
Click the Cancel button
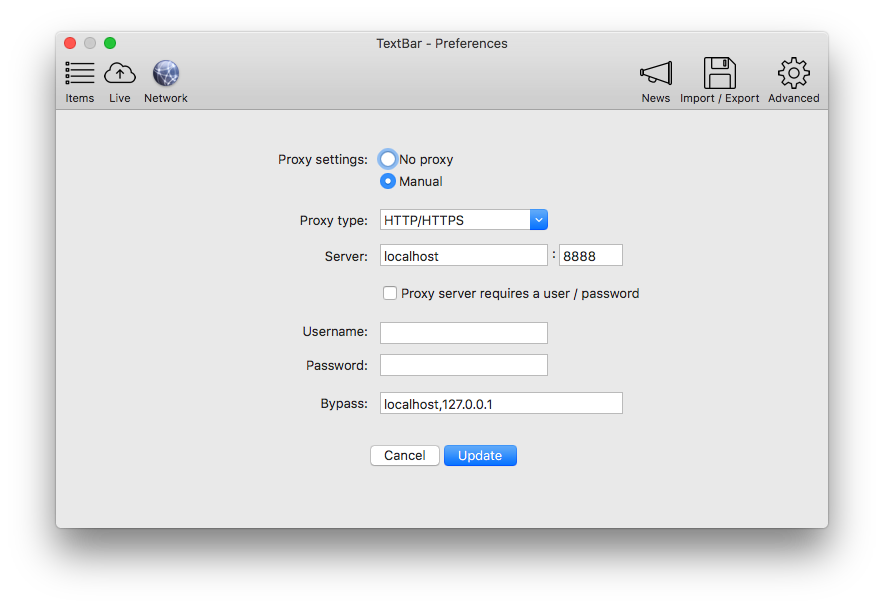coord(405,456)
